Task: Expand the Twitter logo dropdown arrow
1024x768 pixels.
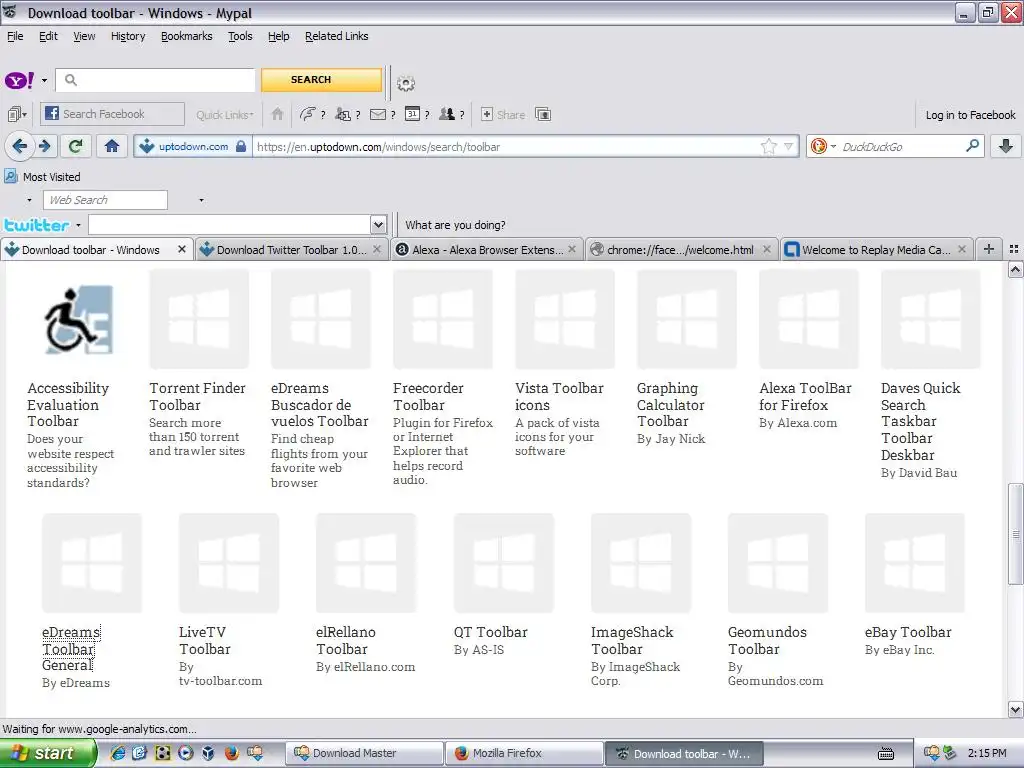Action: coord(78,225)
